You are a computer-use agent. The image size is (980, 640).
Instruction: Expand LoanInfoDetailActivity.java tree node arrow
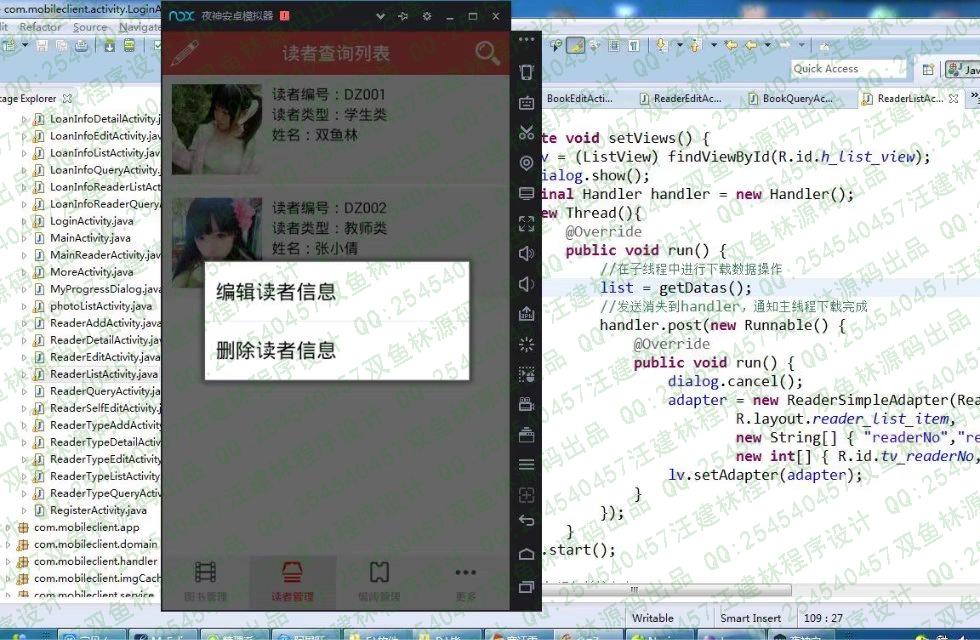pos(24,119)
